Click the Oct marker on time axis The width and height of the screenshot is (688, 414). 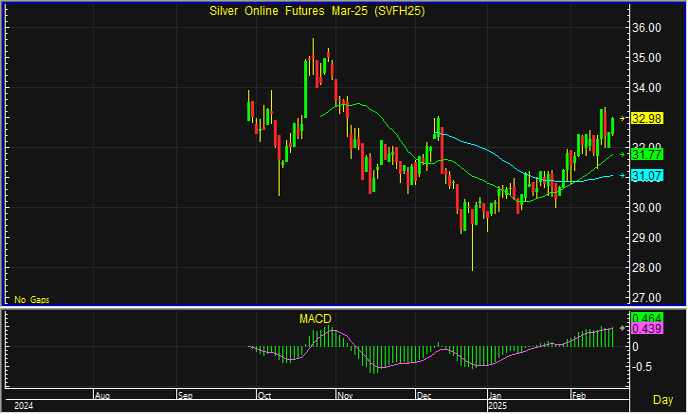pyautogui.click(x=265, y=395)
